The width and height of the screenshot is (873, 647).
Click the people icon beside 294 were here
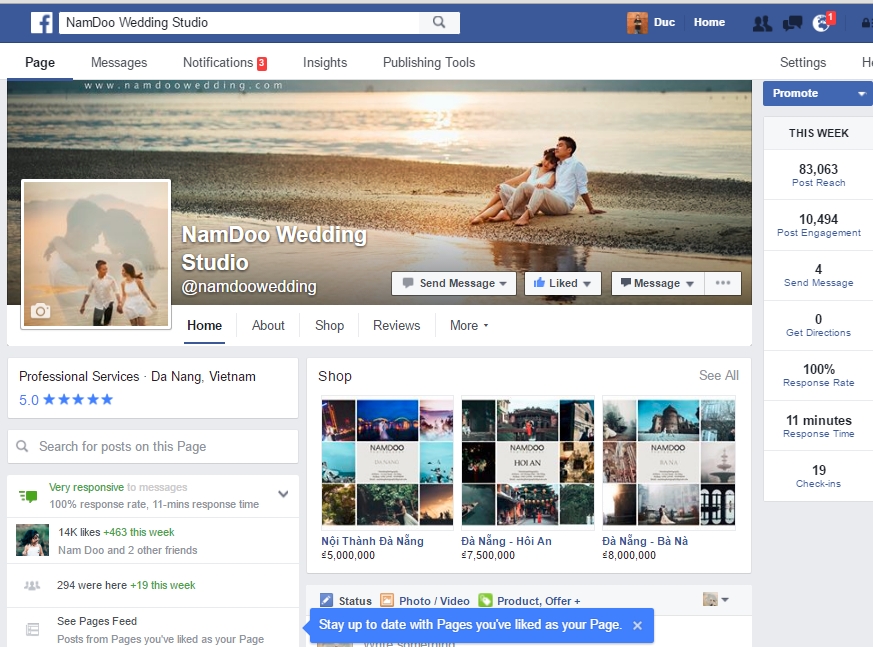pyautogui.click(x=32, y=585)
